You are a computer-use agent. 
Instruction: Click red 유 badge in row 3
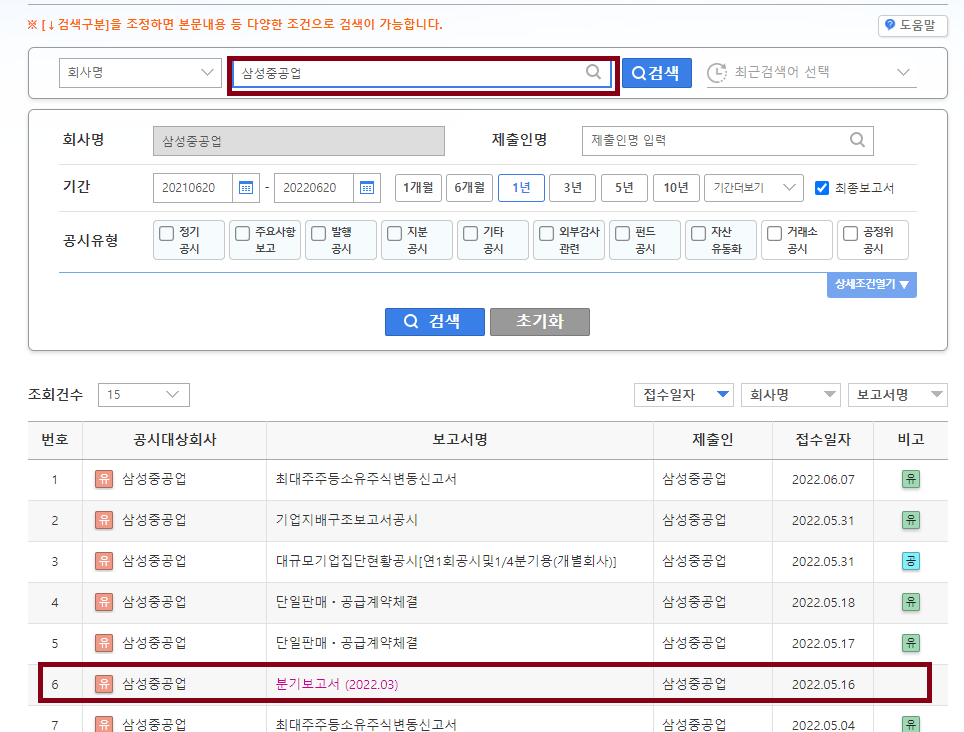click(104, 561)
